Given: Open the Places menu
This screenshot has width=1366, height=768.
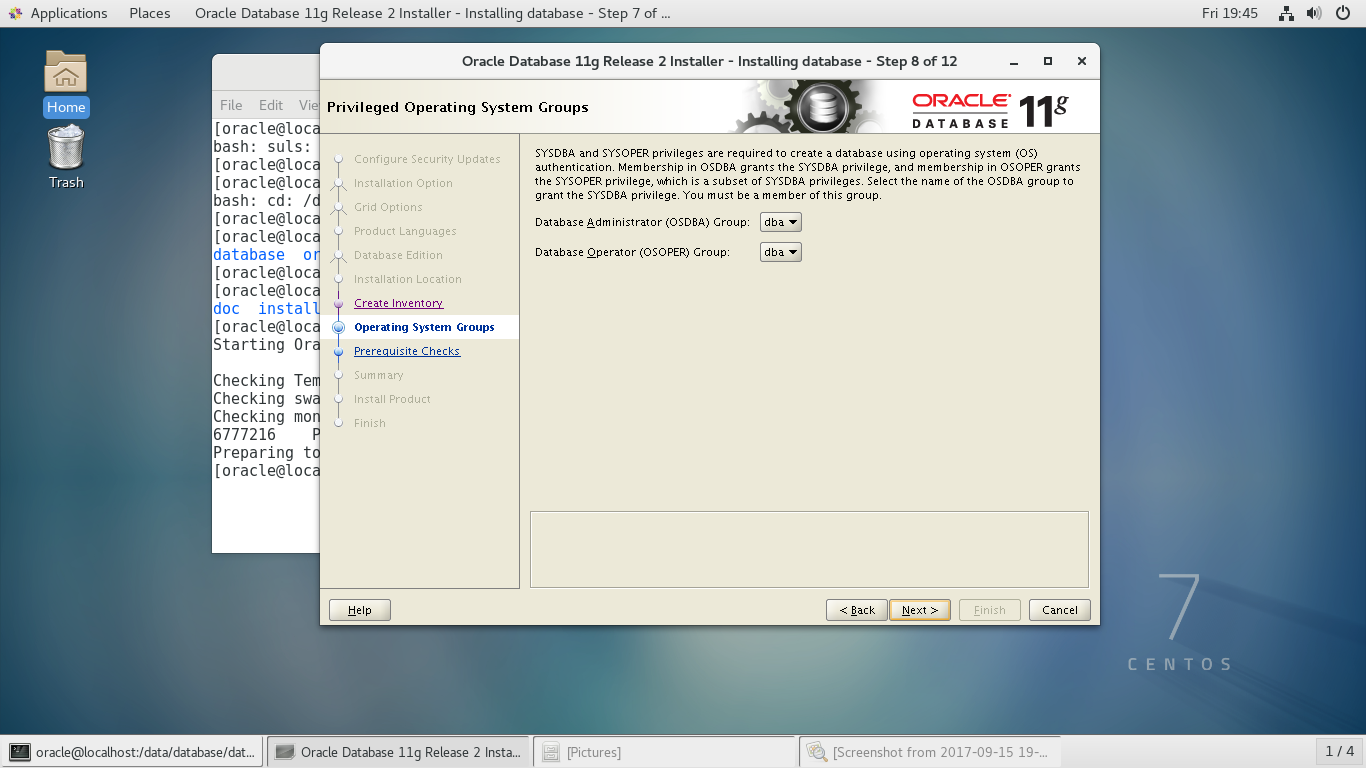Looking at the screenshot, I should coord(150,13).
